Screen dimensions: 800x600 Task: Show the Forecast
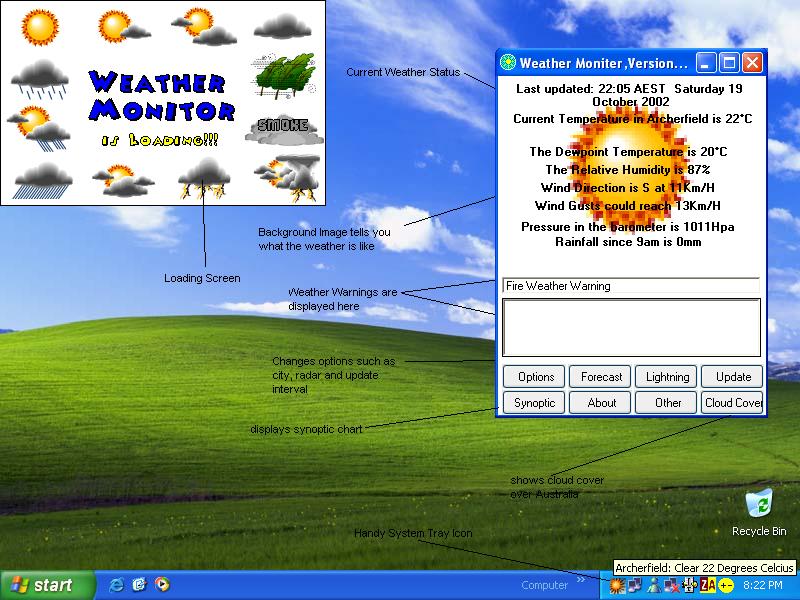(601, 377)
